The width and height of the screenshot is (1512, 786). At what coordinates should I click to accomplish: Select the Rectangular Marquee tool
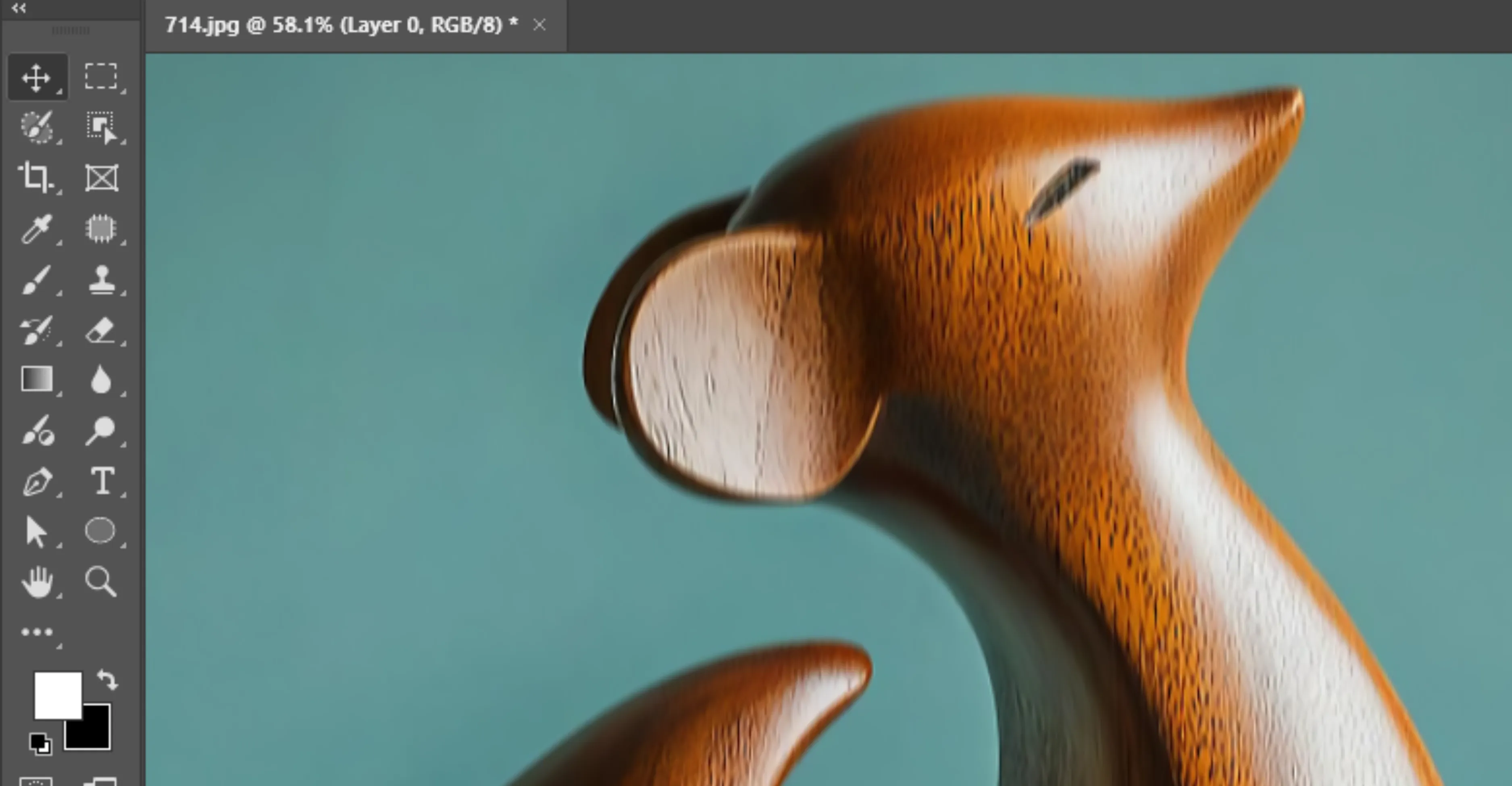tap(101, 77)
